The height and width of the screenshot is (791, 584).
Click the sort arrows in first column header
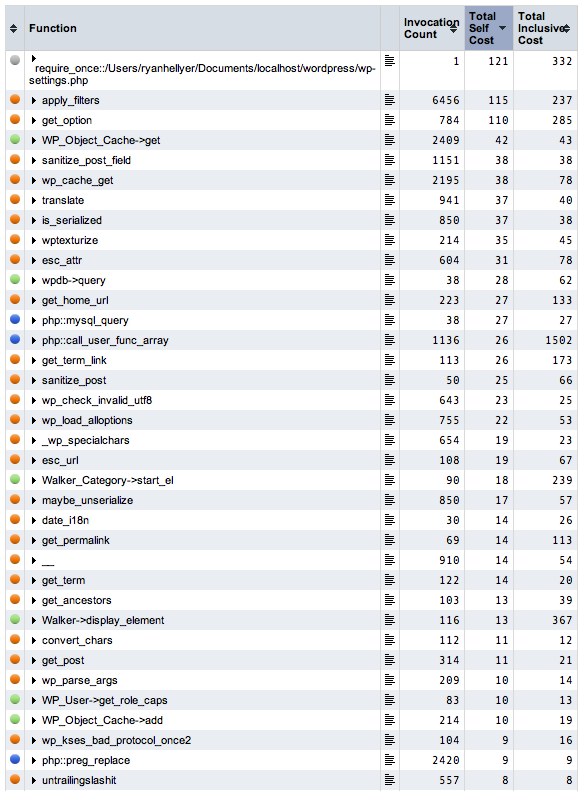click(14, 28)
